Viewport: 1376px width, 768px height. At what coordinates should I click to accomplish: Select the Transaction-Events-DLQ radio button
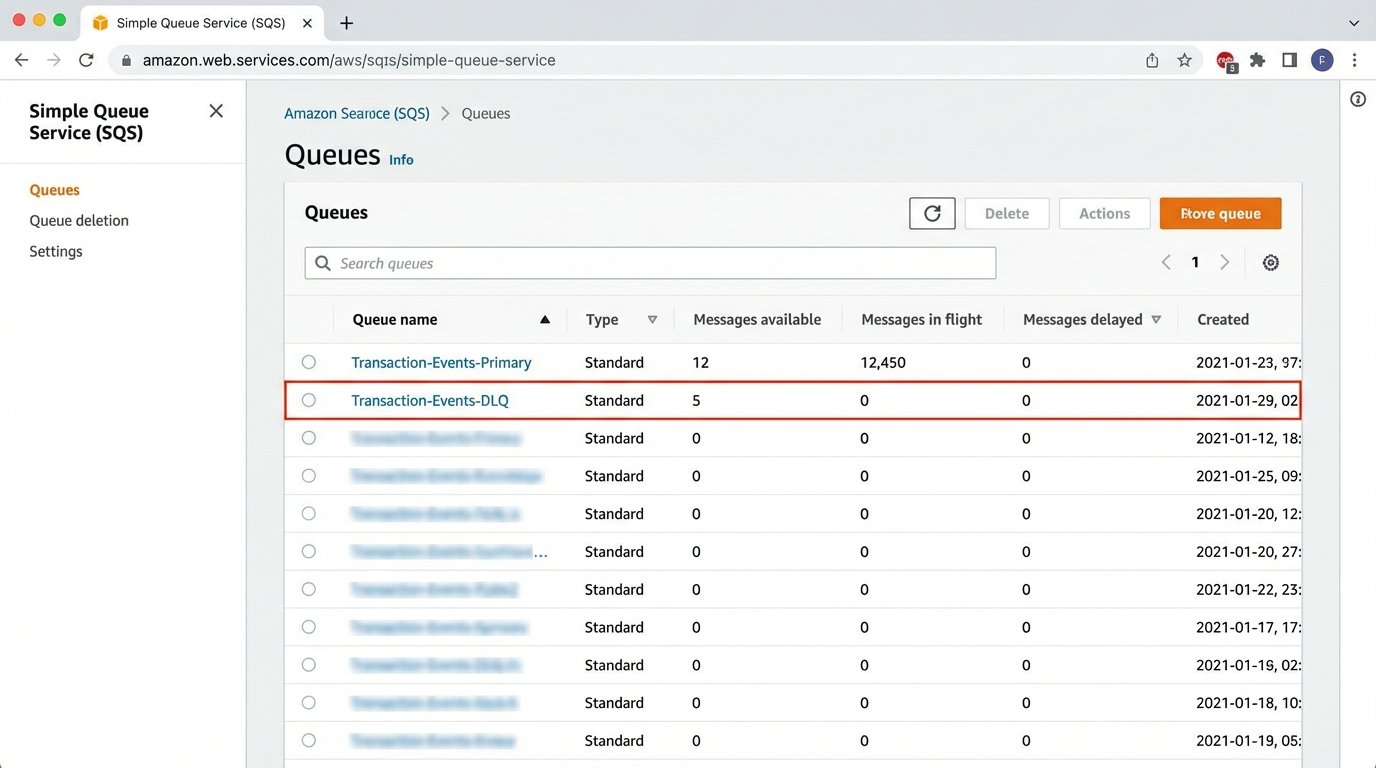point(308,400)
